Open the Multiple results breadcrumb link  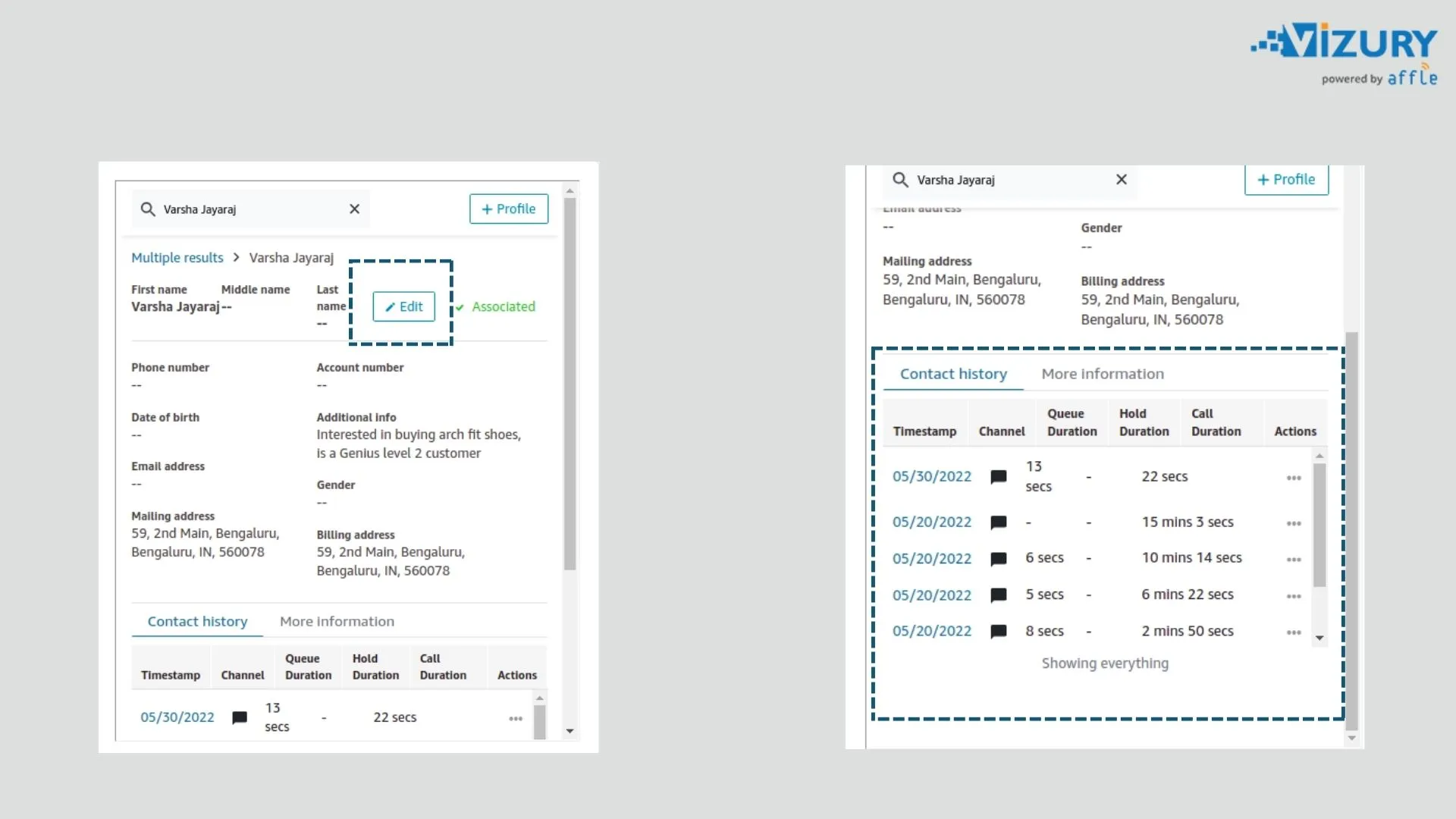[x=177, y=258]
